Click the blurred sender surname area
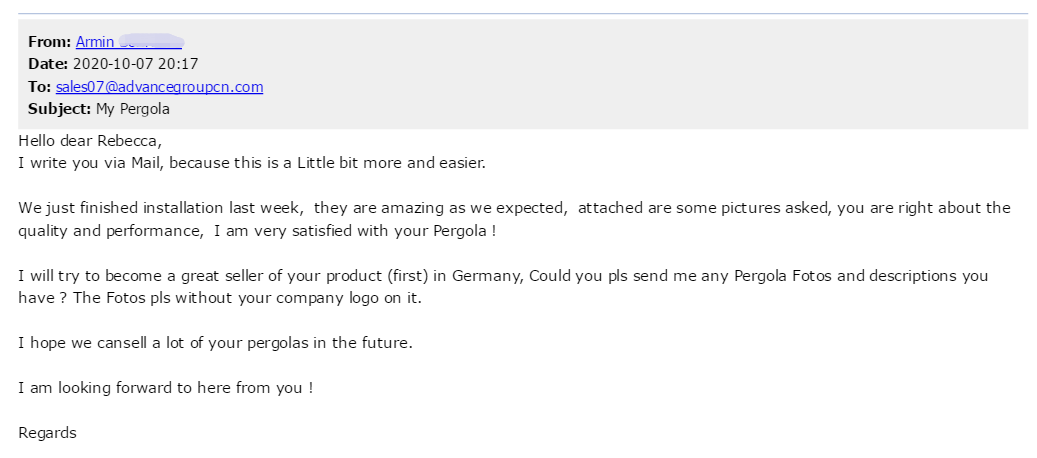The image size is (1037, 458). 150,42
